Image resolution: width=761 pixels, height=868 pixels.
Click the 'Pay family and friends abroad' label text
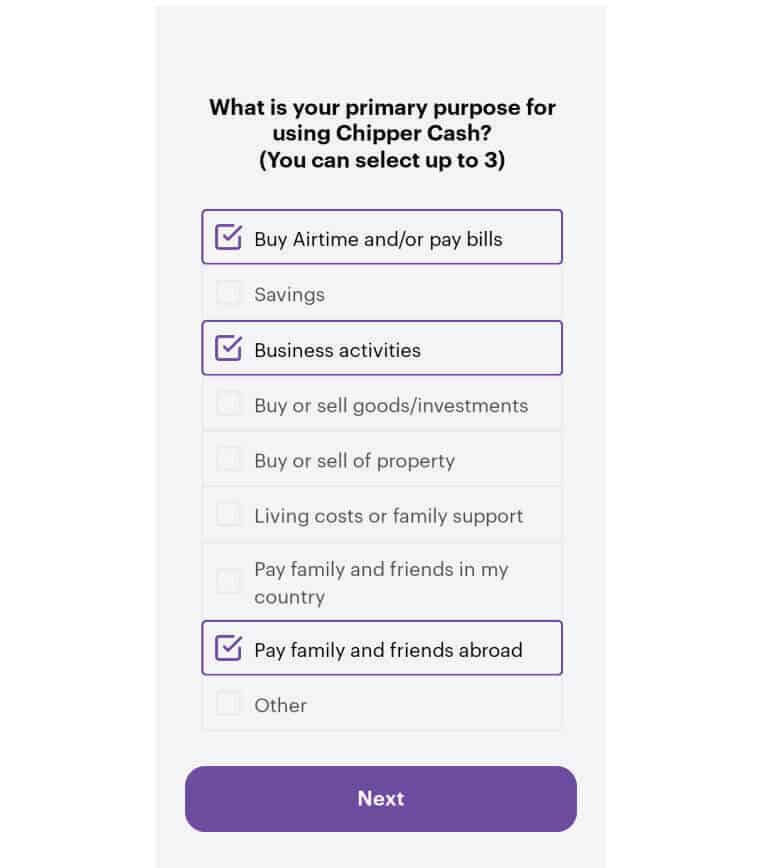(x=388, y=650)
